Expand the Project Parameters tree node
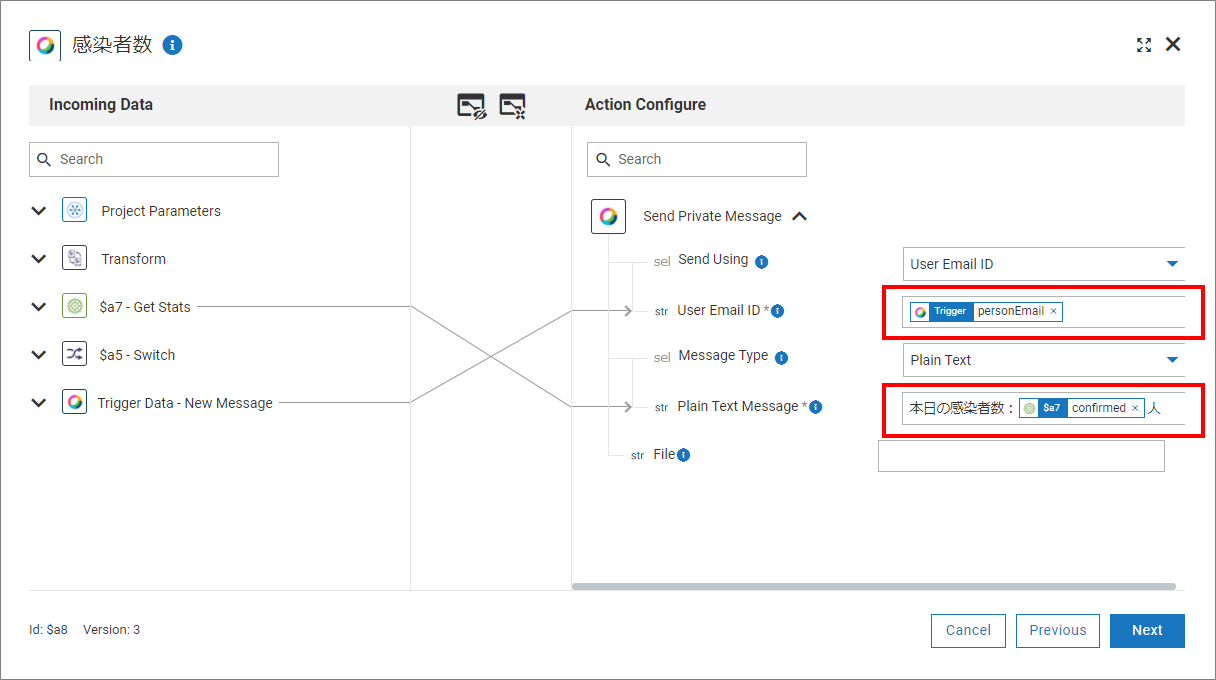The width and height of the screenshot is (1216, 680). click(x=39, y=211)
